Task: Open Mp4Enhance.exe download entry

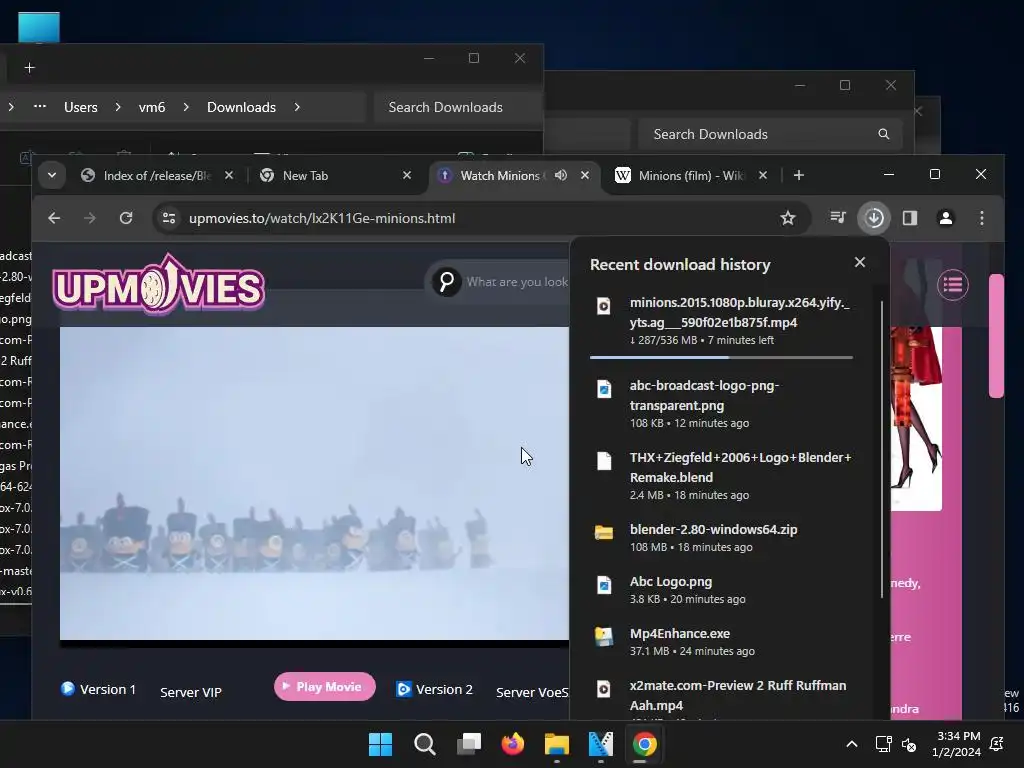Action: [x=721, y=641]
